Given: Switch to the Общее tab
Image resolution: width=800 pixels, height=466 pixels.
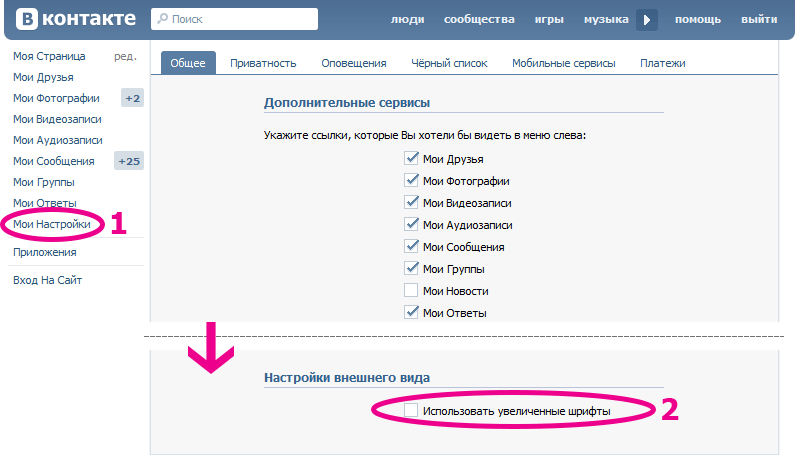Looking at the screenshot, I should [x=188, y=63].
